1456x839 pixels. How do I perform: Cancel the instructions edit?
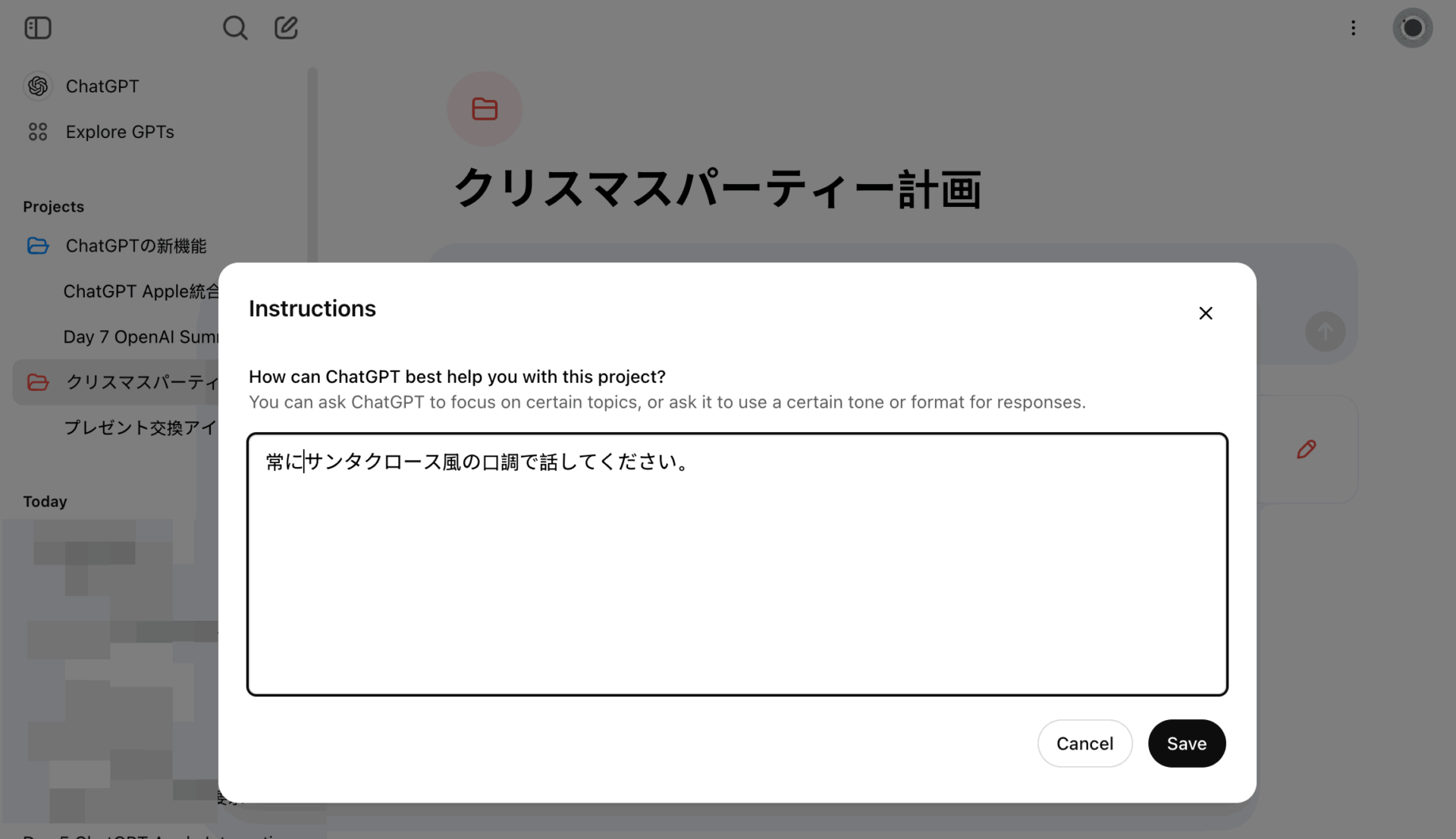point(1084,744)
